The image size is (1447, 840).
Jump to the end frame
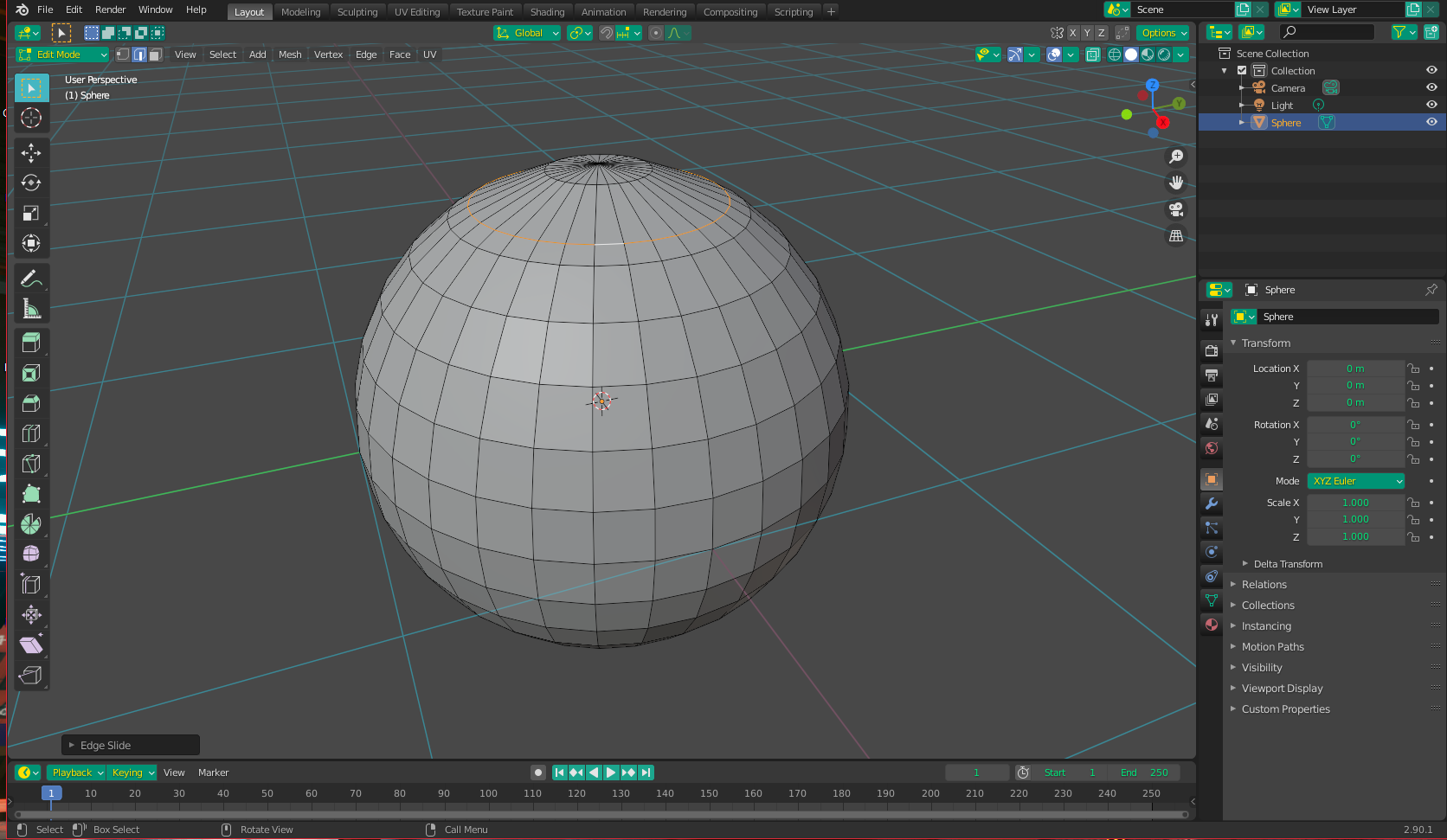pyautogui.click(x=646, y=773)
